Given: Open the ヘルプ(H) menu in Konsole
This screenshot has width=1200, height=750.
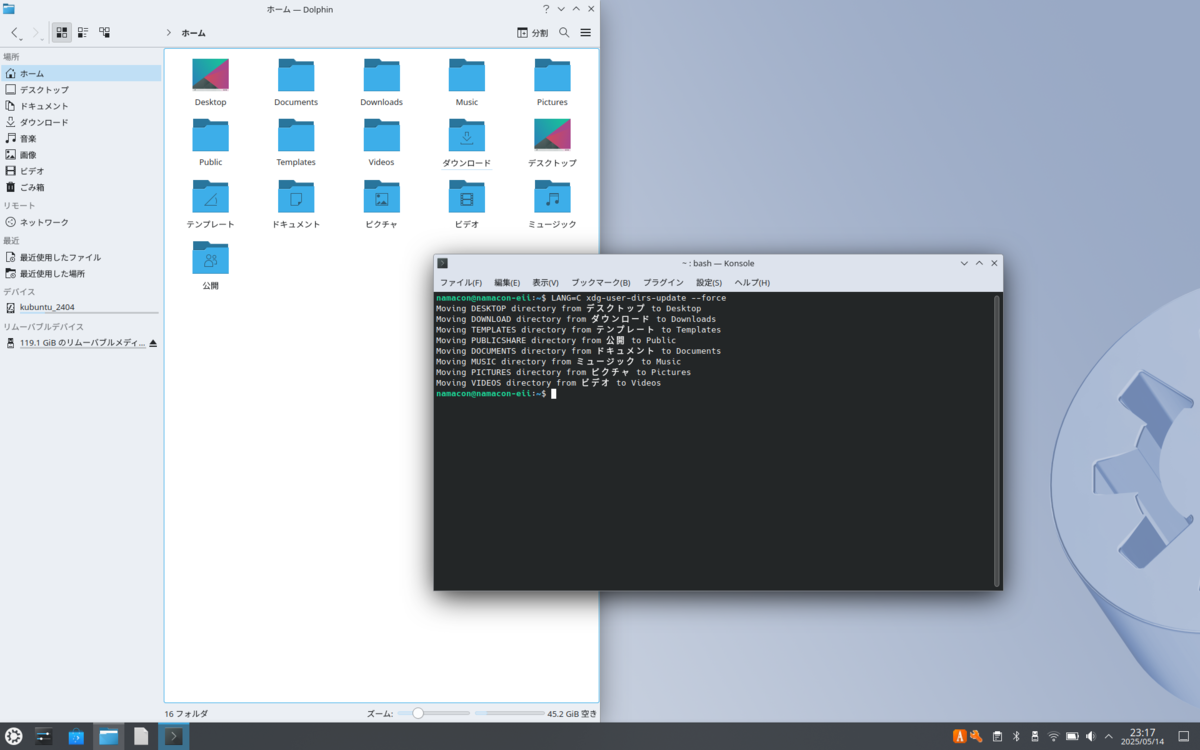Looking at the screenshot, I should coord(752,283).
